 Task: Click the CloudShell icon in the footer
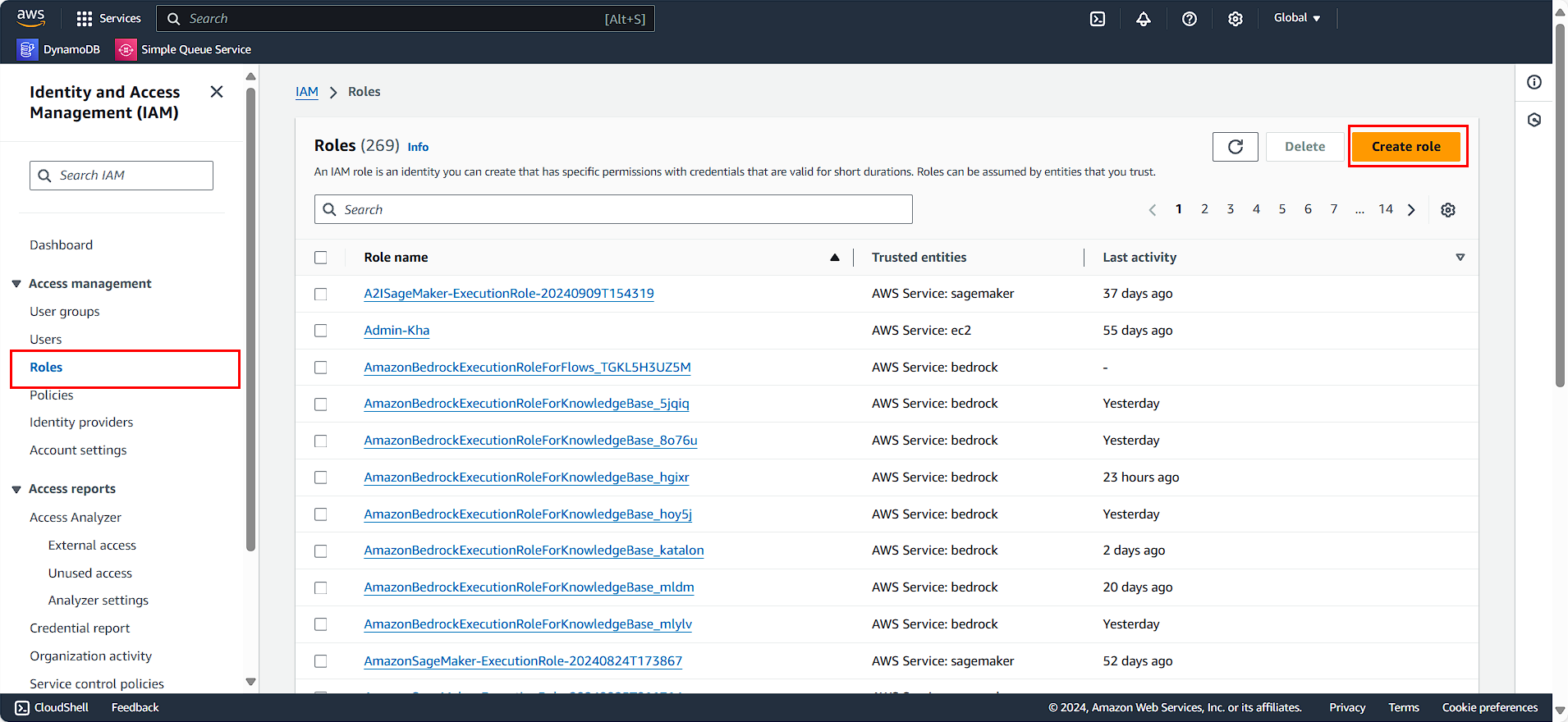(x=22, y=707)
